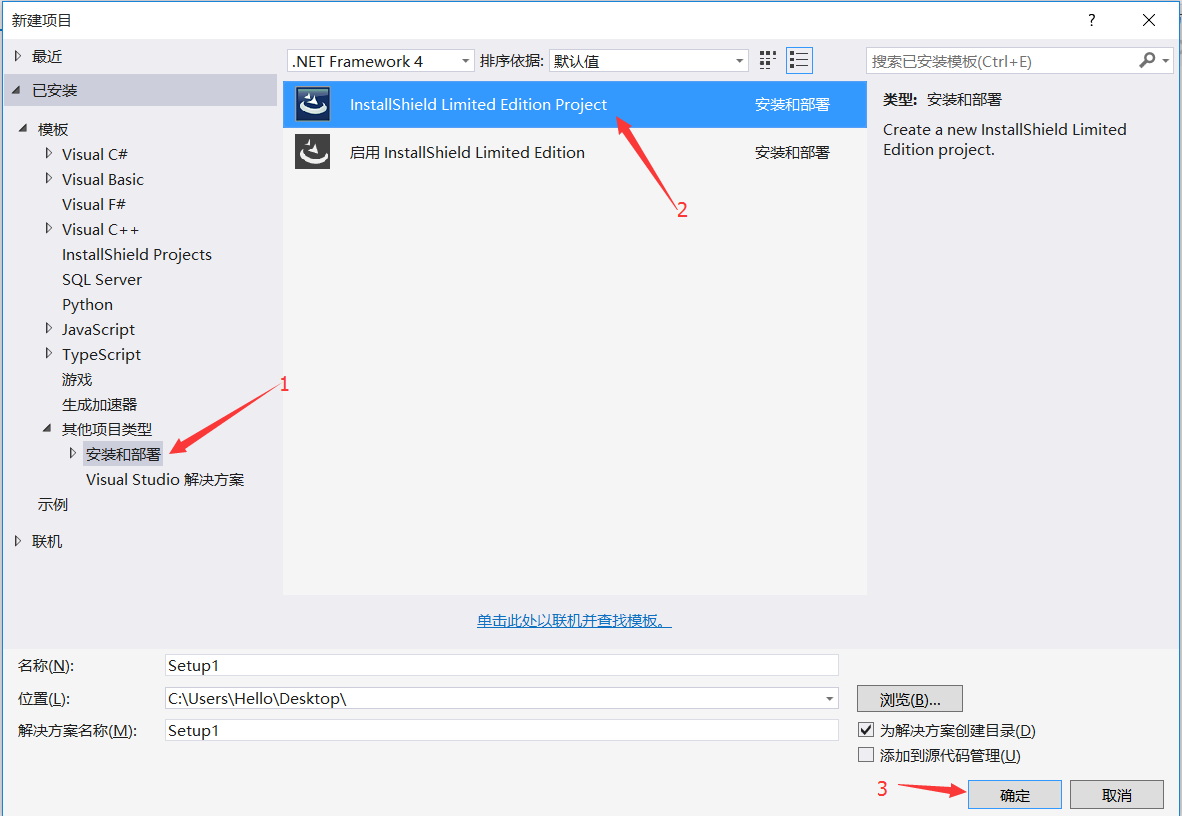Expand the 安装和部署 node arrow
The image size is (1182, 816).
click(72, 453)
